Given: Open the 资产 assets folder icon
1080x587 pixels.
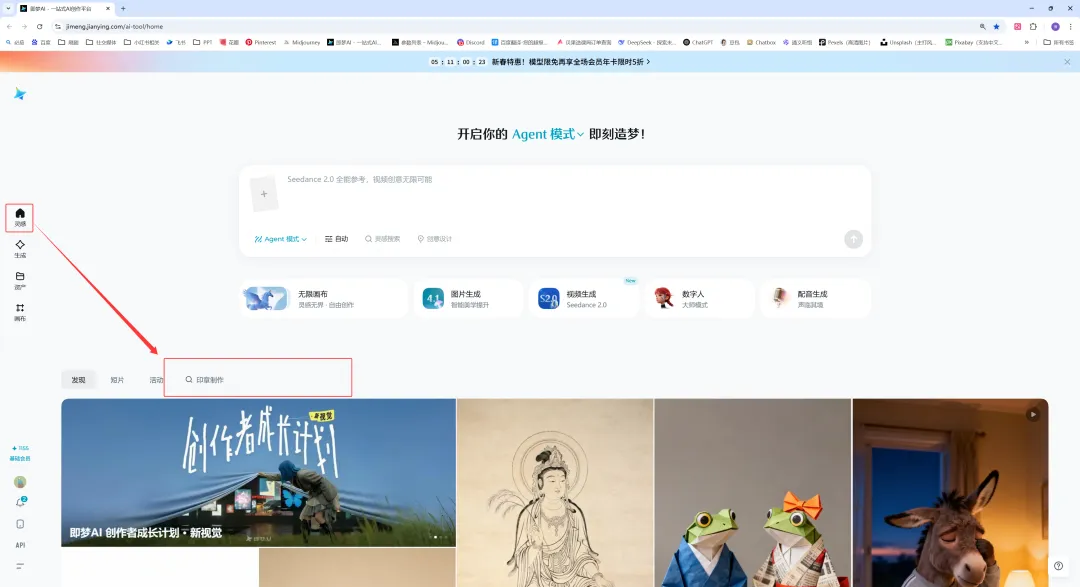Looking at the screenshot, I should click(20, 280).
